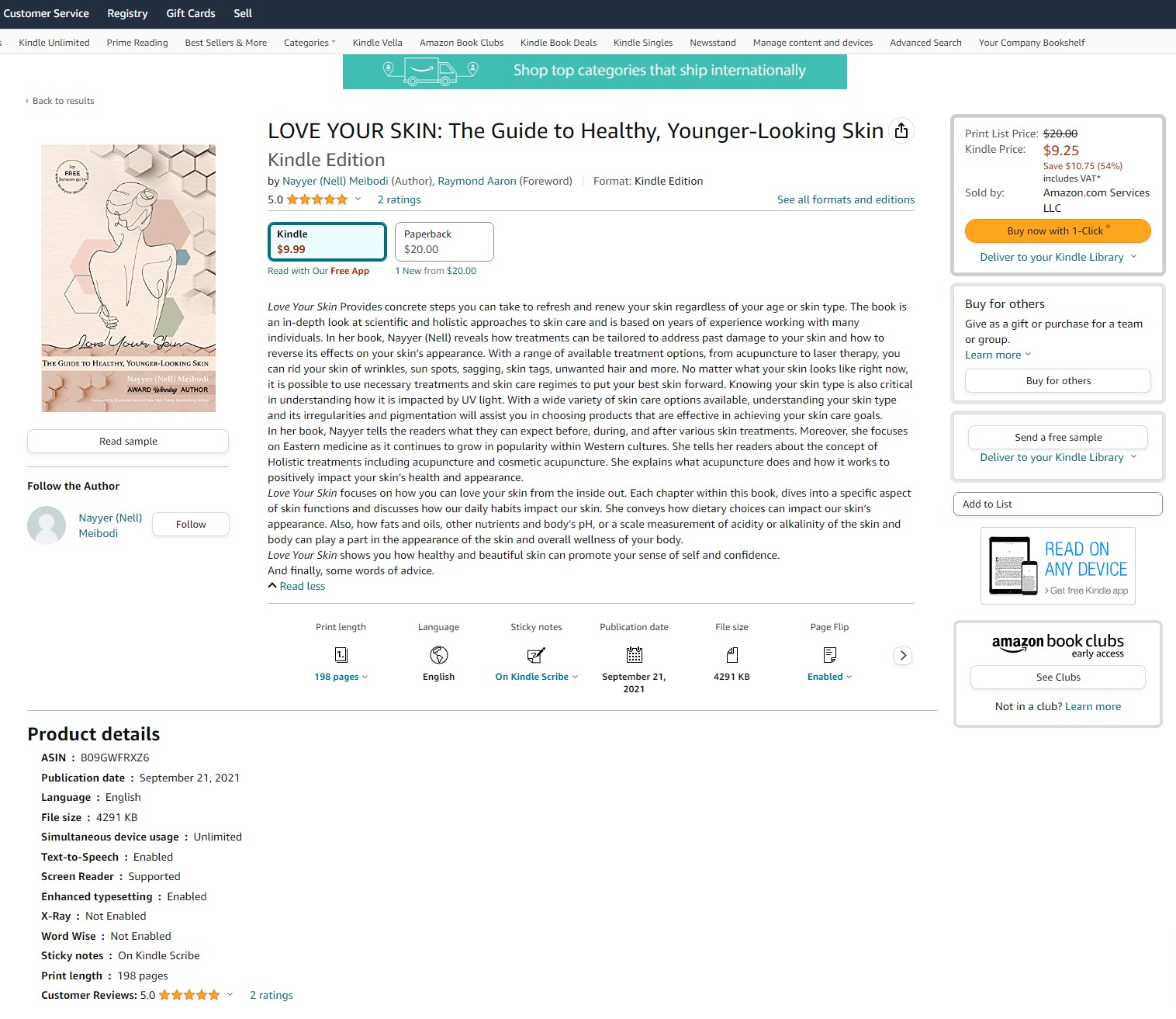This screenshot has width=1176, height=1019.
Task: Click Read with Our Free App
Action: (318, 271)
